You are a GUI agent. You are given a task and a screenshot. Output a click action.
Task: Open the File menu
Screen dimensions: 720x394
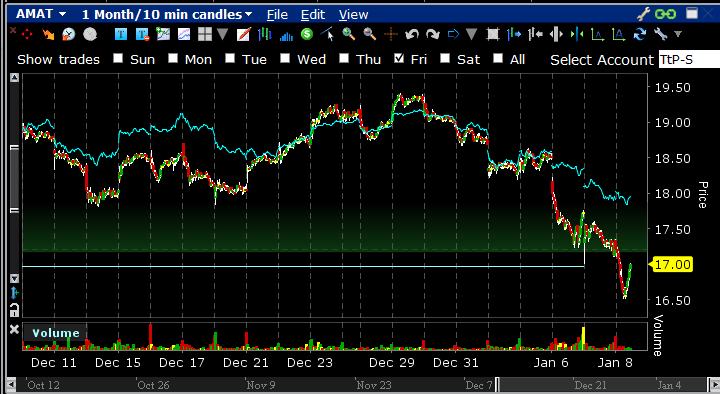(277, 15)
